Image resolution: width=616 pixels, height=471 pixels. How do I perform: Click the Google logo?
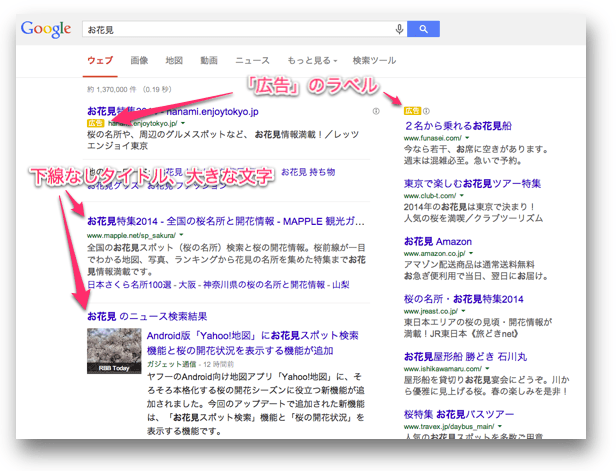(x=46, y=29)
